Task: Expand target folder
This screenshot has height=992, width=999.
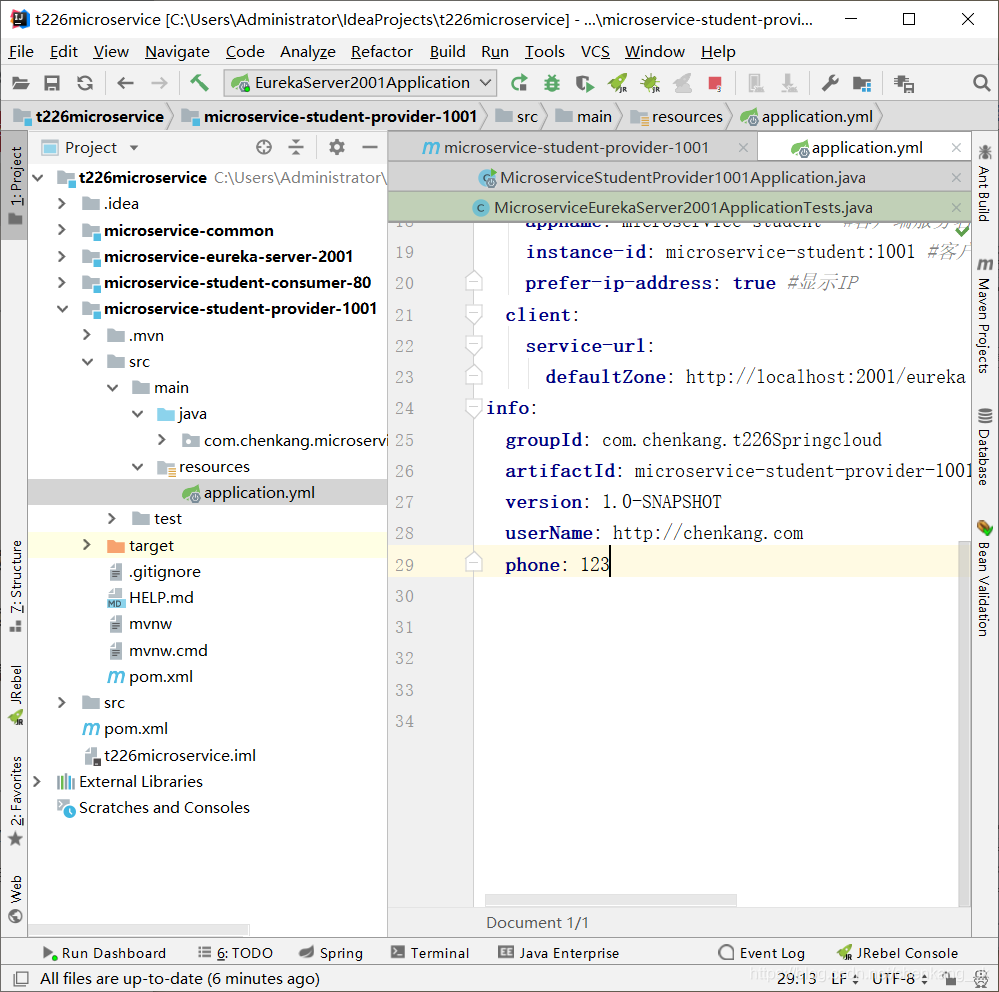Action: click(x=87, y=545)
